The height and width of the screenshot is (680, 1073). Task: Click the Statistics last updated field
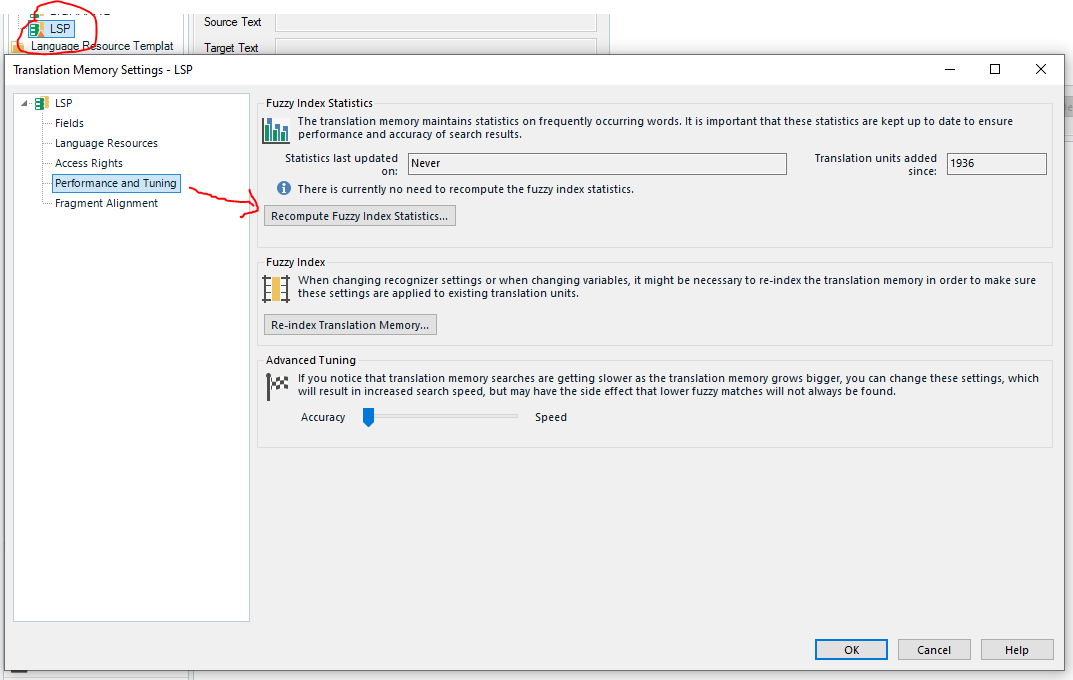coord(597,164)
